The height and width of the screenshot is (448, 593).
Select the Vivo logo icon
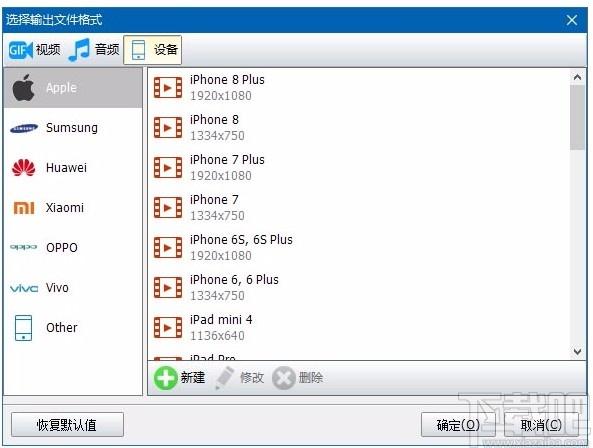coord(24,288)
